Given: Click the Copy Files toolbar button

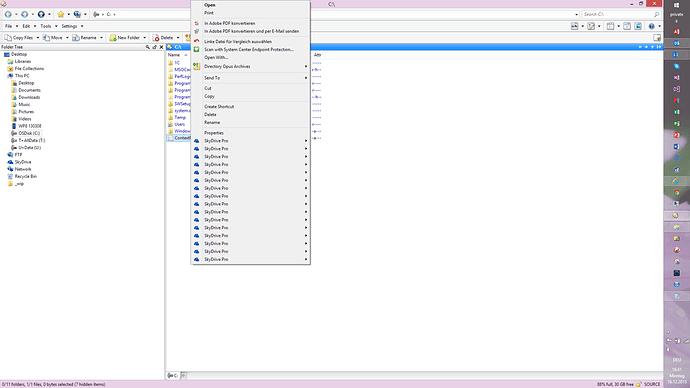Looking at the screenshot, I should coord(19,38).
